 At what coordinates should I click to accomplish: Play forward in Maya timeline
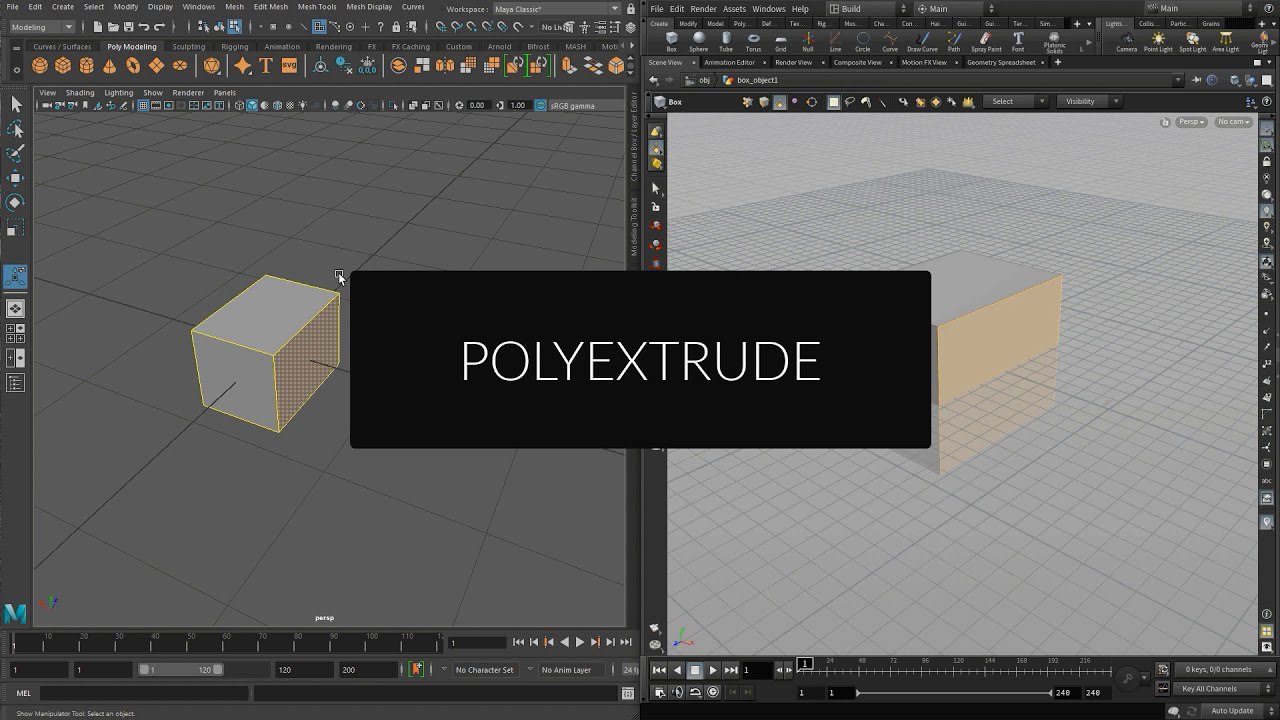click(x=579, y=642)
